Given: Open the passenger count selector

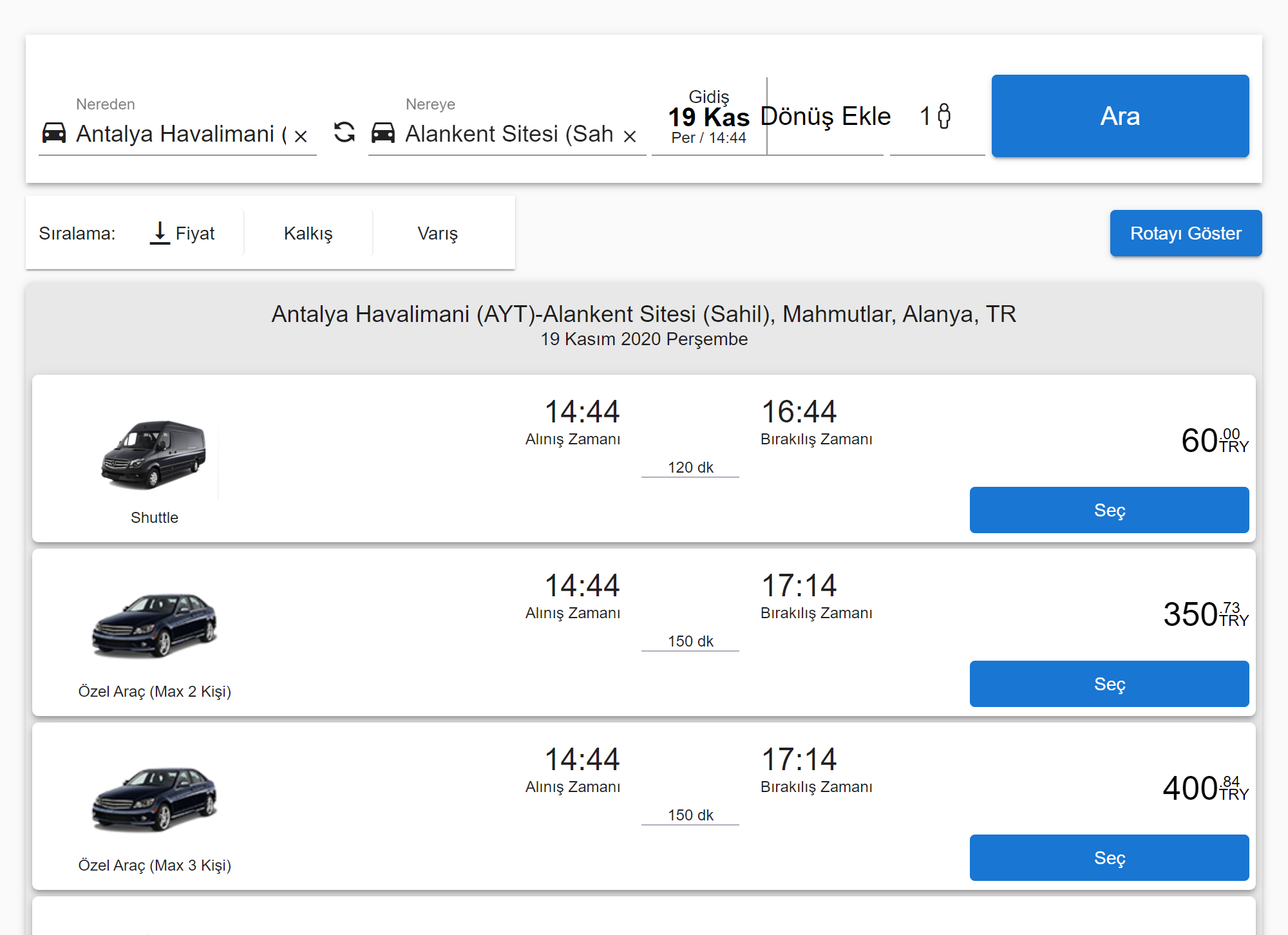Looking at the screenshot, I should [937, 117].
